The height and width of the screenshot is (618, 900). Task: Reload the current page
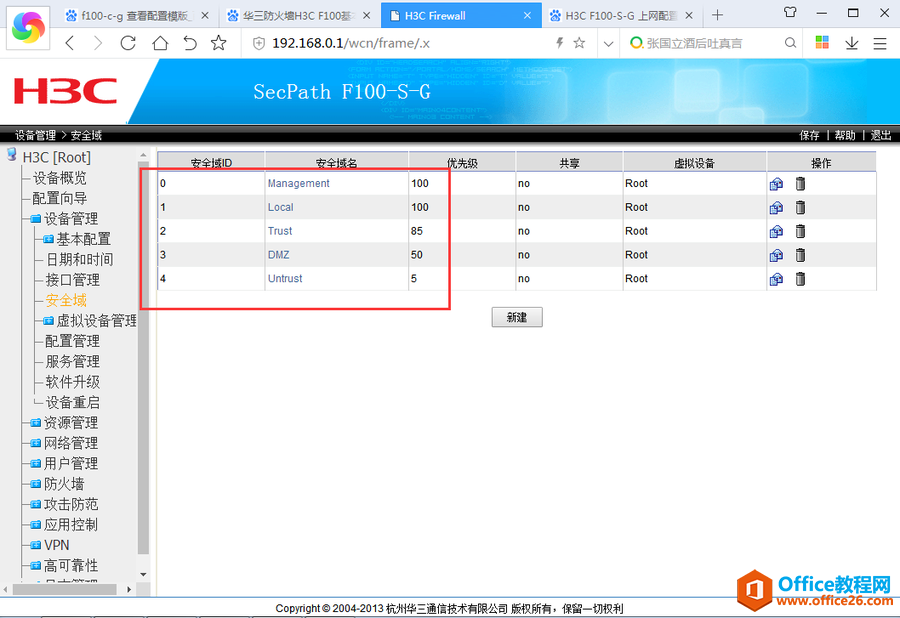point(128,43)
